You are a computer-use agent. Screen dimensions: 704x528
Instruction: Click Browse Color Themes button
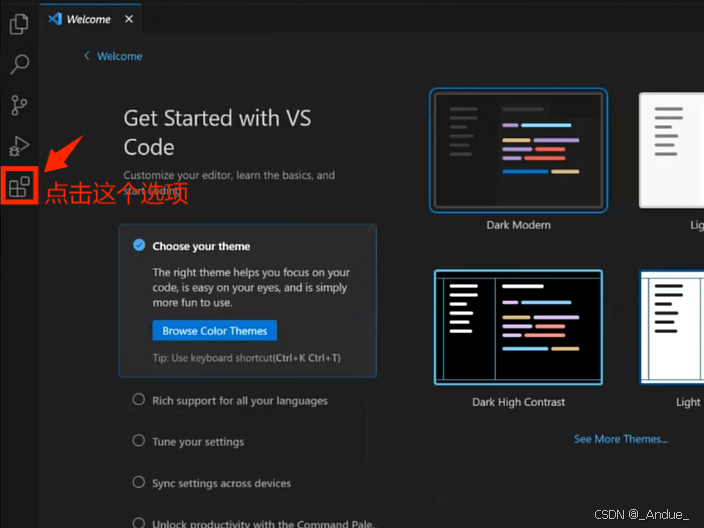pos(215,331)
